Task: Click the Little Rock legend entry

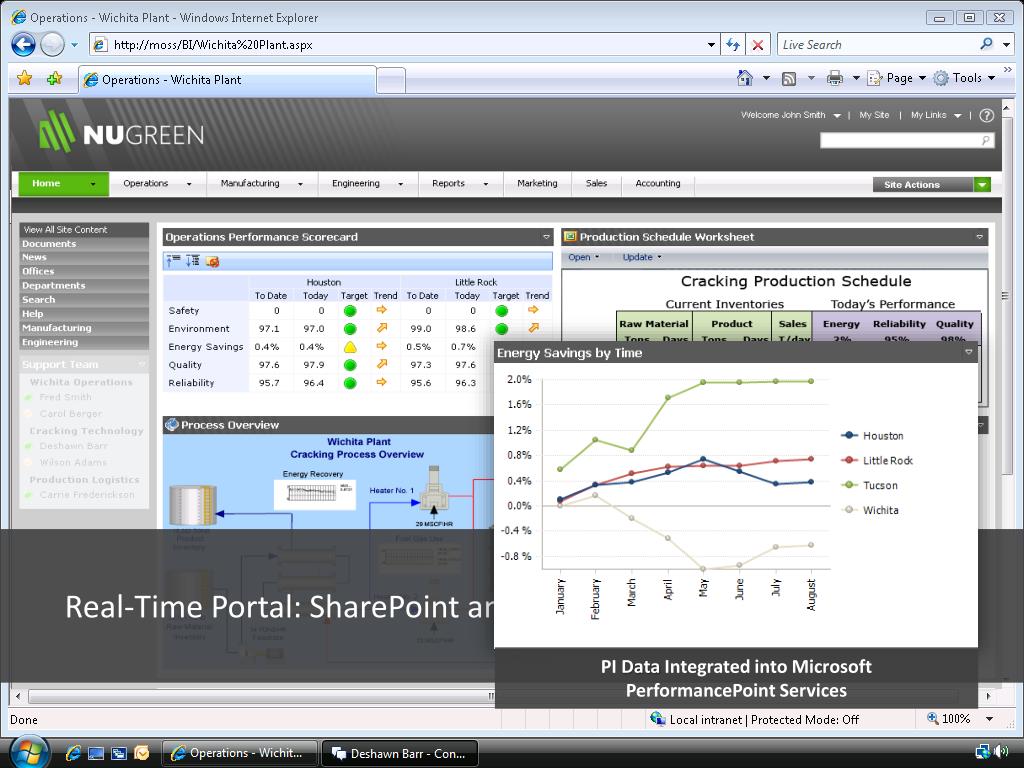Action: [x=877, y=460]
